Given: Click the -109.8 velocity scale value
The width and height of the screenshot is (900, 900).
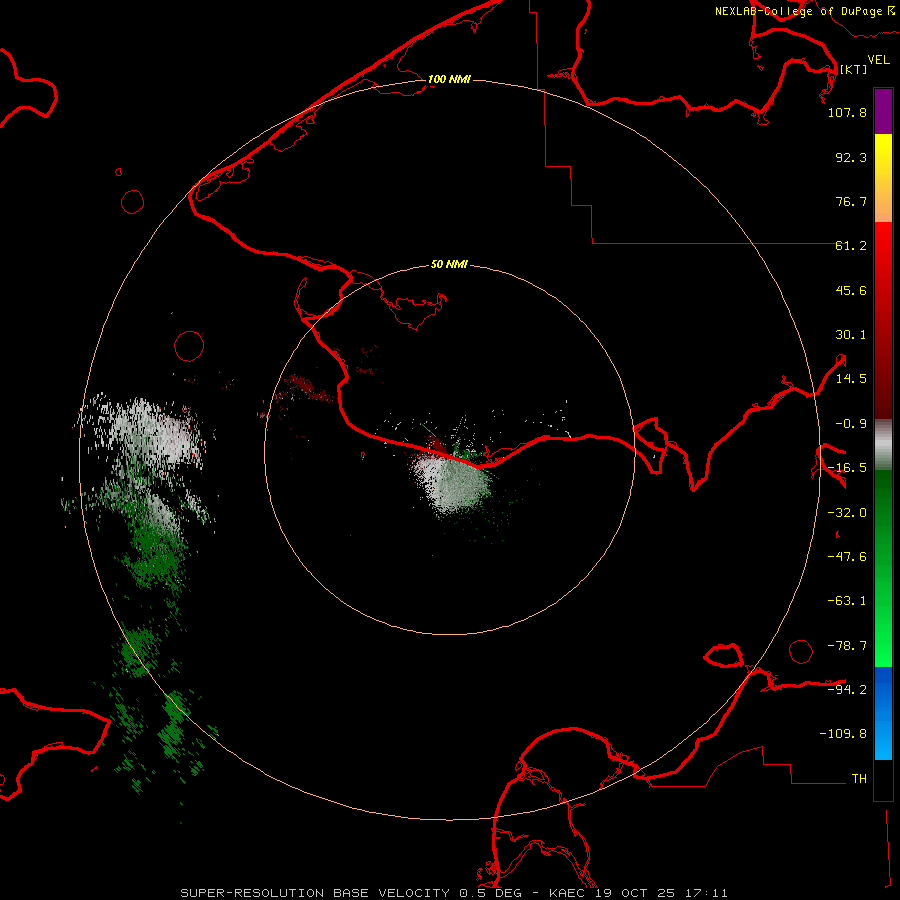Looking at the screenshot, I should [843, 734].
